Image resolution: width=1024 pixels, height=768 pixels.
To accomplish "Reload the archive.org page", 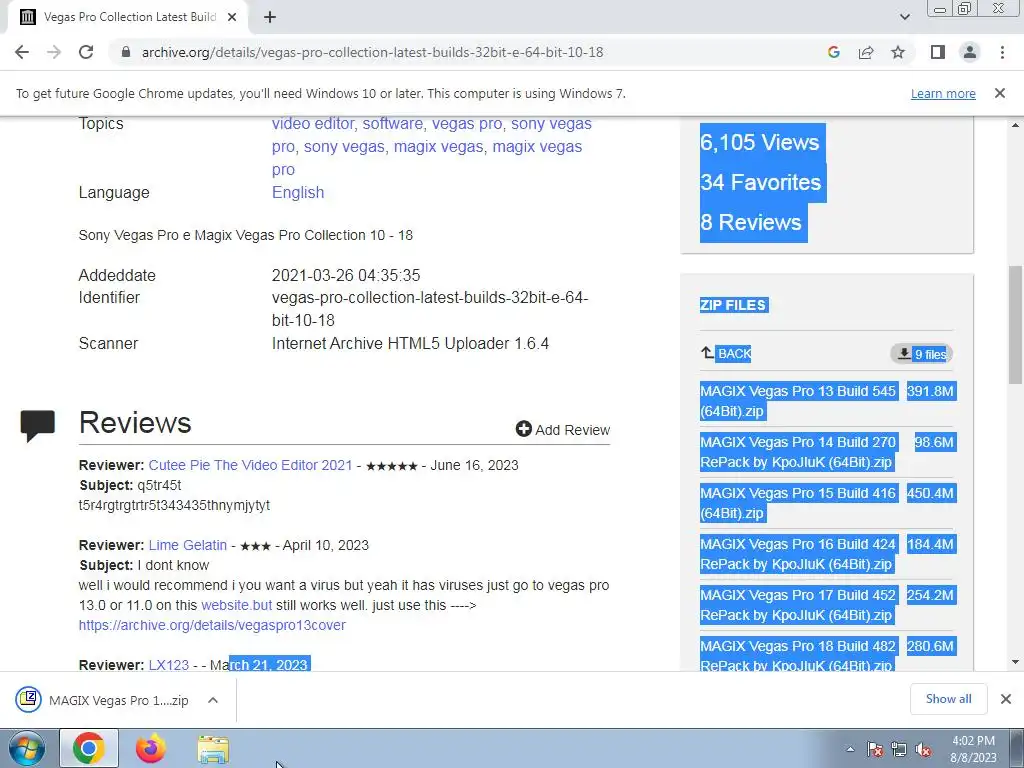I will tap(86, 52).
